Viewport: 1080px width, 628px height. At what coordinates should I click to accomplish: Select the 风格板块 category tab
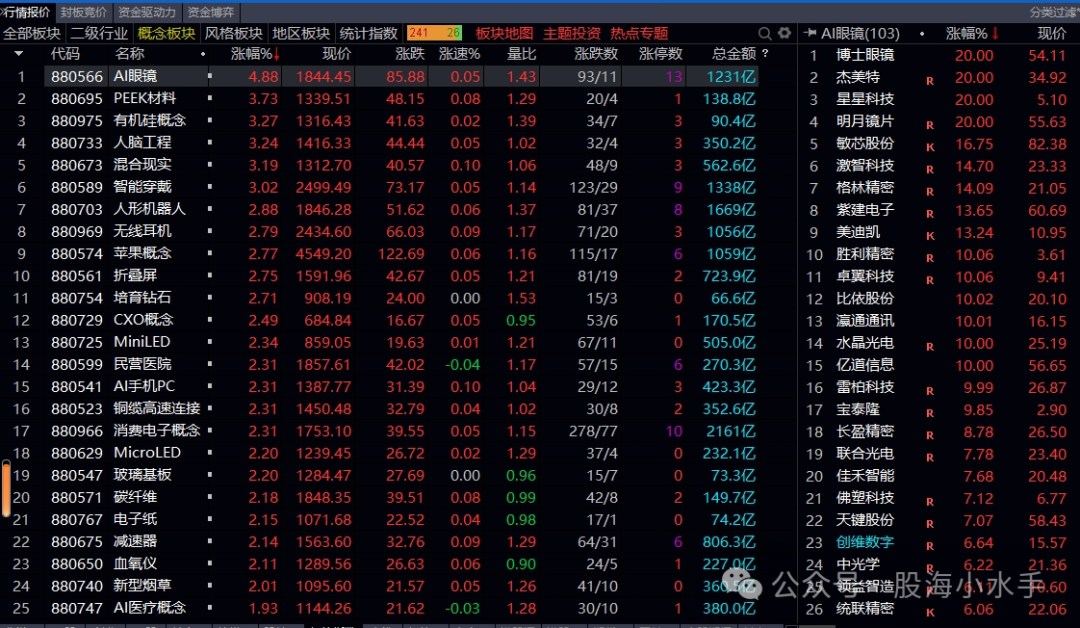pyautogui.click(x=233, y=33)
